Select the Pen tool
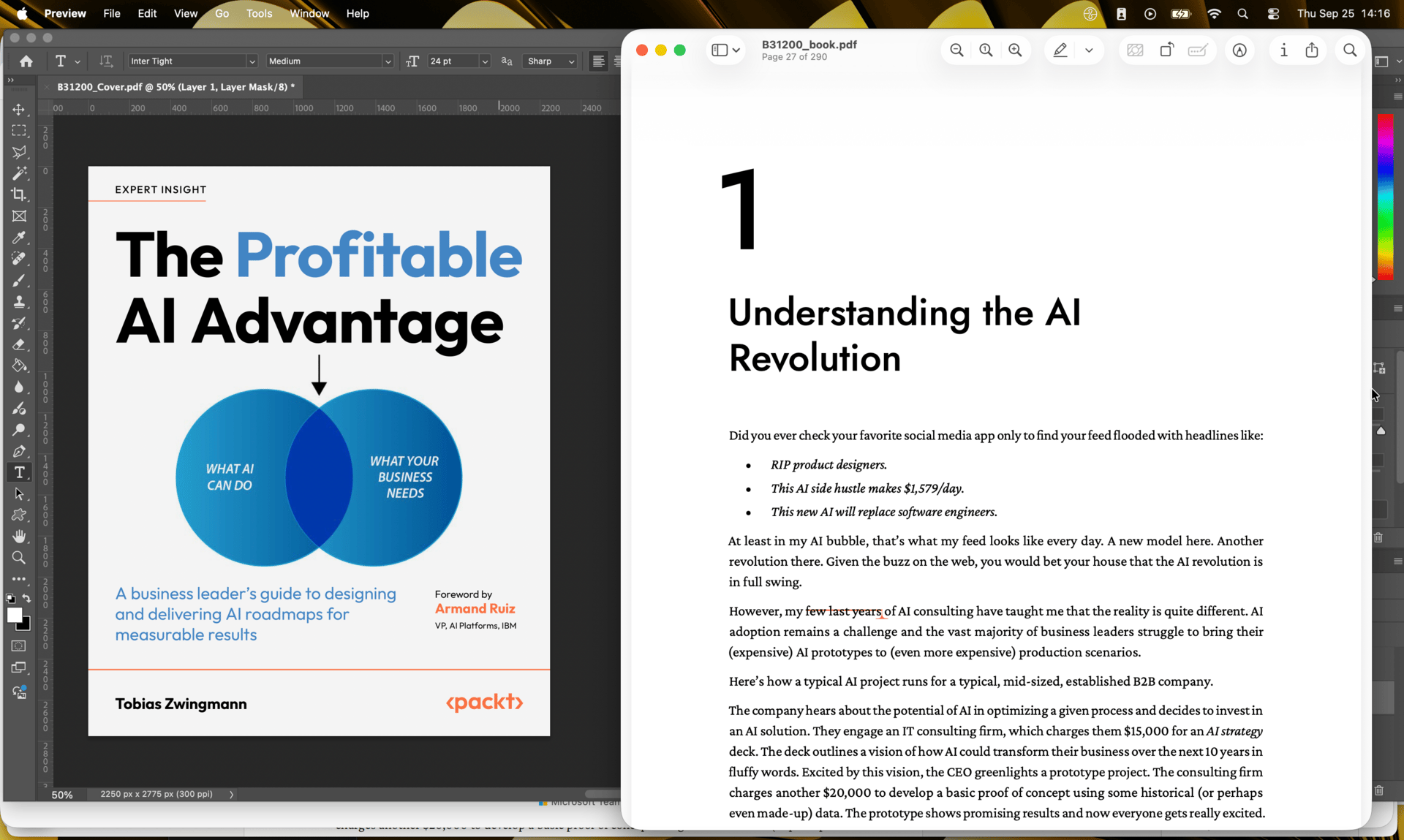Screen dimensions: 1404x840 tap(19, 451)
